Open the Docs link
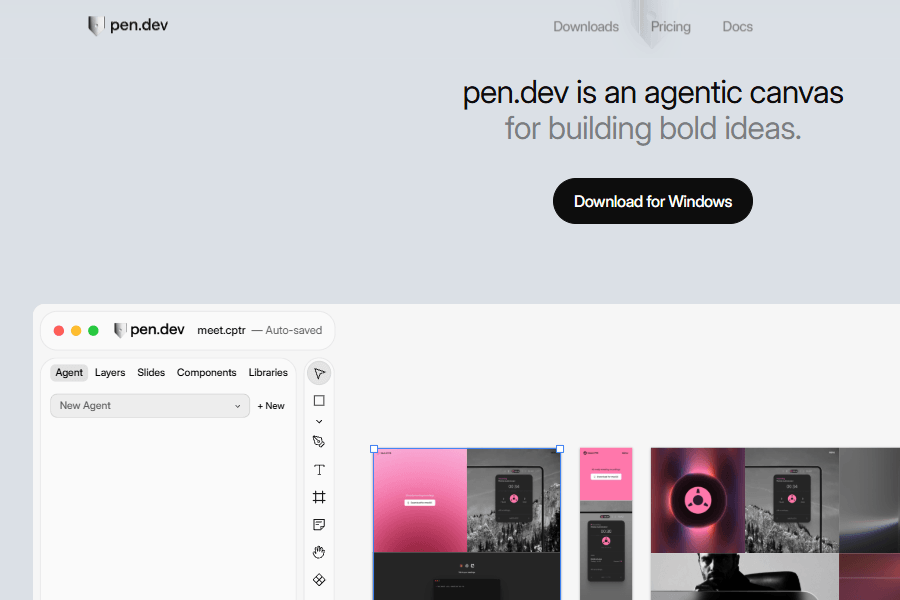Screen dimensions: 900x600 737,26
